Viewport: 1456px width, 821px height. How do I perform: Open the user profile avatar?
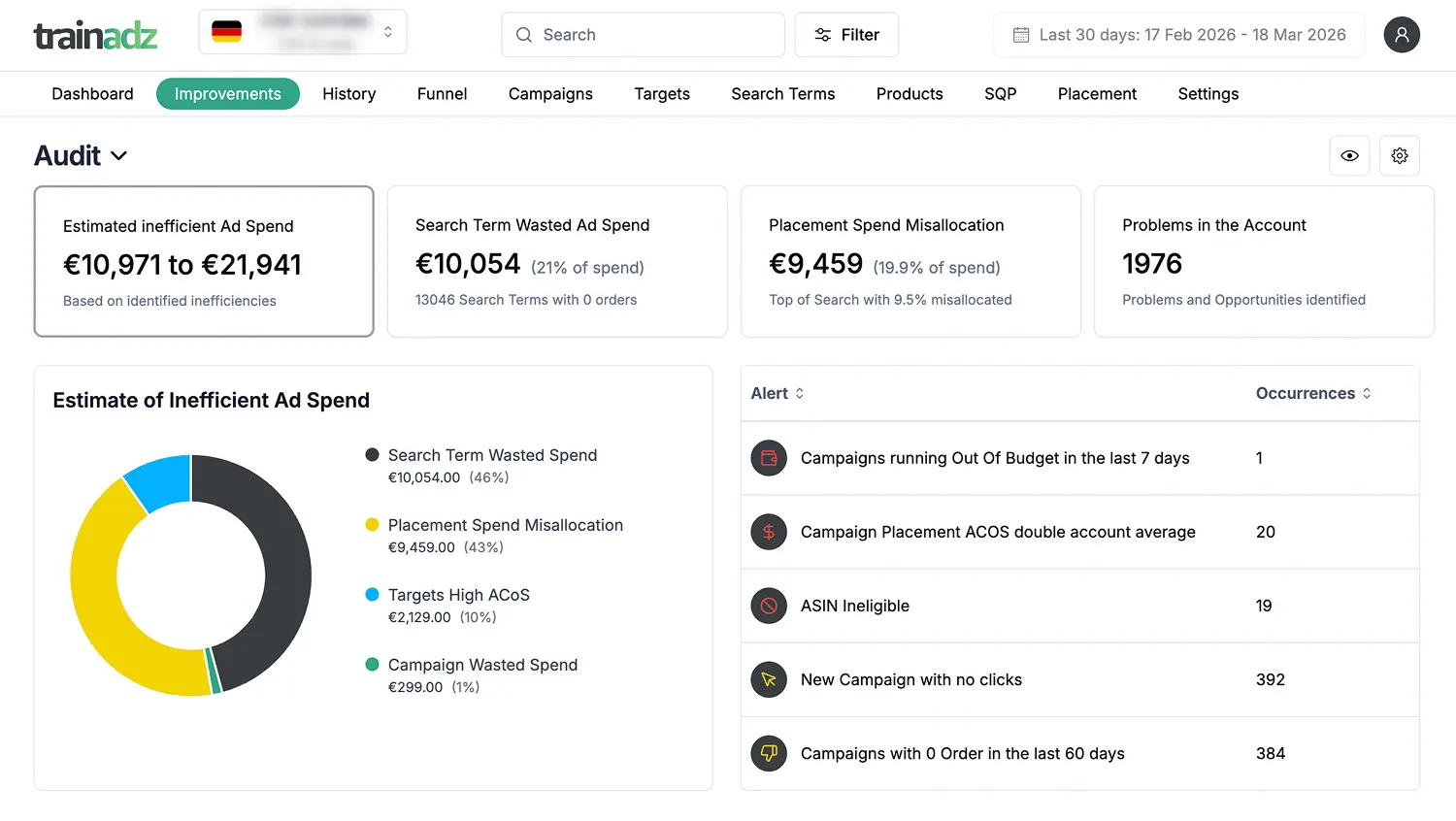[x=1402, y=34]
